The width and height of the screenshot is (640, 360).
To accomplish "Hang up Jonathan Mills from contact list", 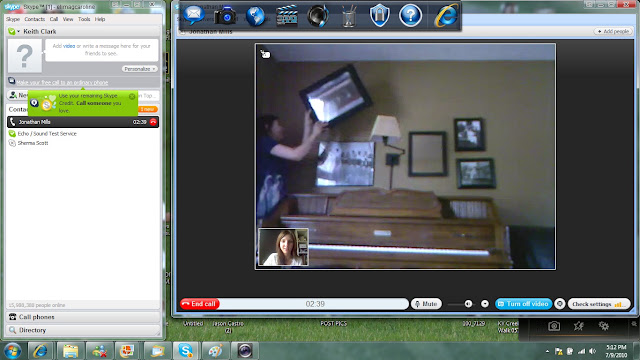I will coord(153,122).
